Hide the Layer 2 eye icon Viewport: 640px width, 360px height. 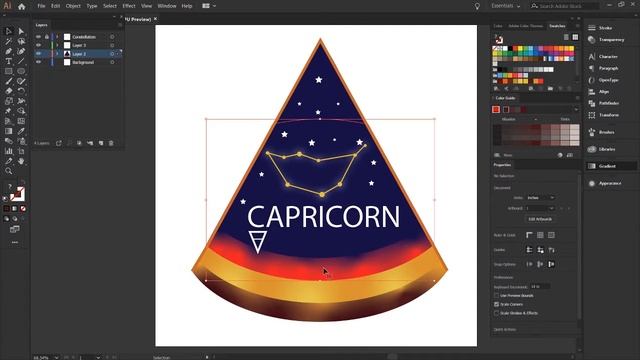click(38, 54)
